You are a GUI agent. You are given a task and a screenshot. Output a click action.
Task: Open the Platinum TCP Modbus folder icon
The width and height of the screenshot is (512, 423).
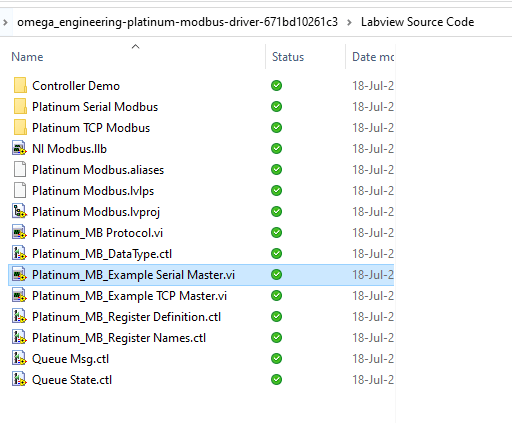[20, 128]
